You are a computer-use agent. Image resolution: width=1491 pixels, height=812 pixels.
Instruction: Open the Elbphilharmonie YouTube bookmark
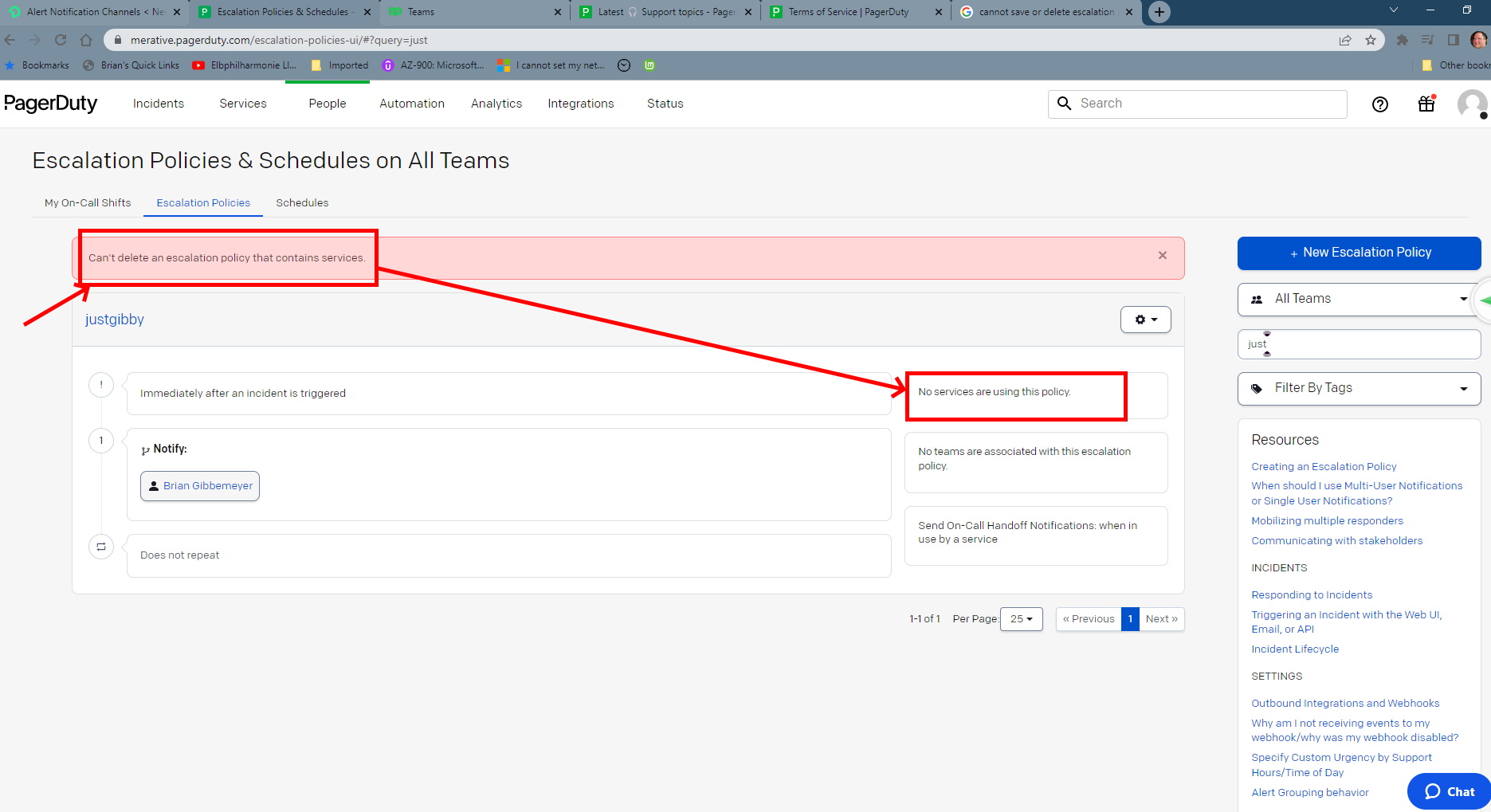(245, 65)
